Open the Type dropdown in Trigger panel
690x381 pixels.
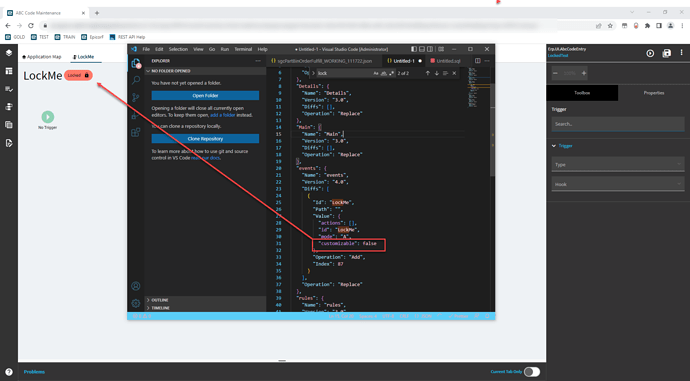click(x=618, y=165)
